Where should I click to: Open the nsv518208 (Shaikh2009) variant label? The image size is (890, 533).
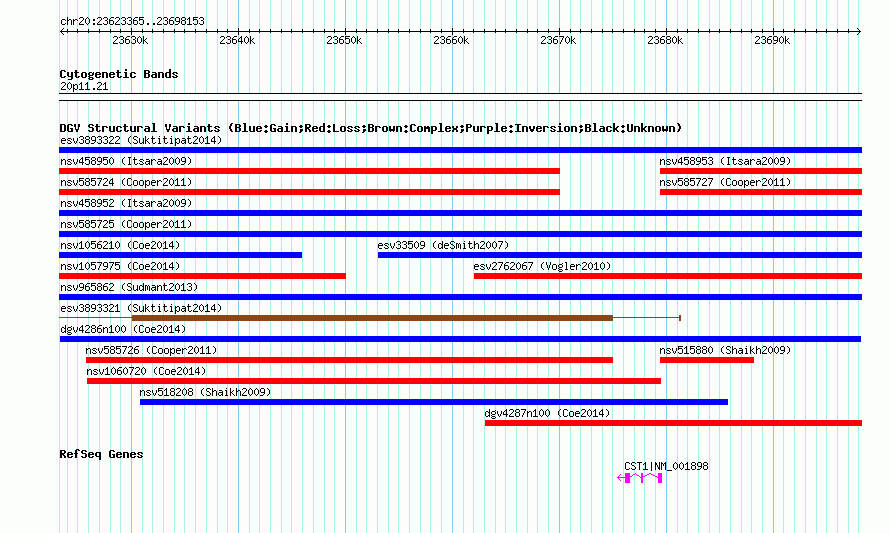205,392
